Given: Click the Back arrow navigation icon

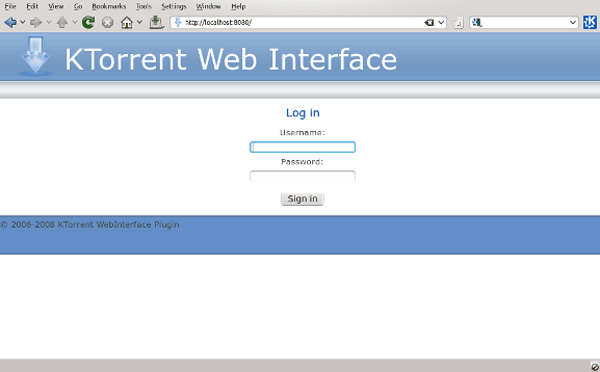Looking at the screenshot, I should pos(10,23).
